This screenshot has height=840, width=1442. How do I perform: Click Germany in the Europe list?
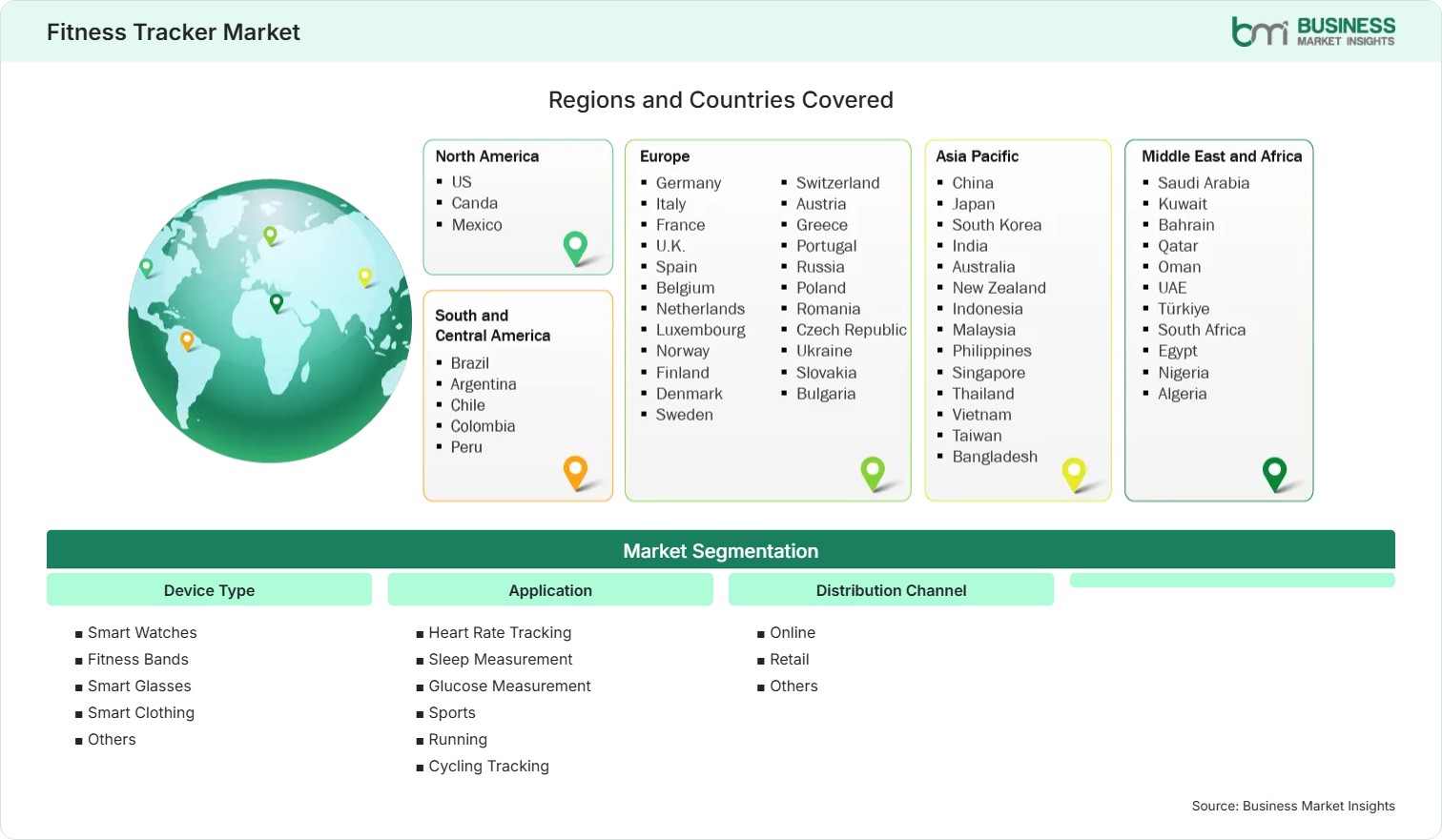point(689,183)
